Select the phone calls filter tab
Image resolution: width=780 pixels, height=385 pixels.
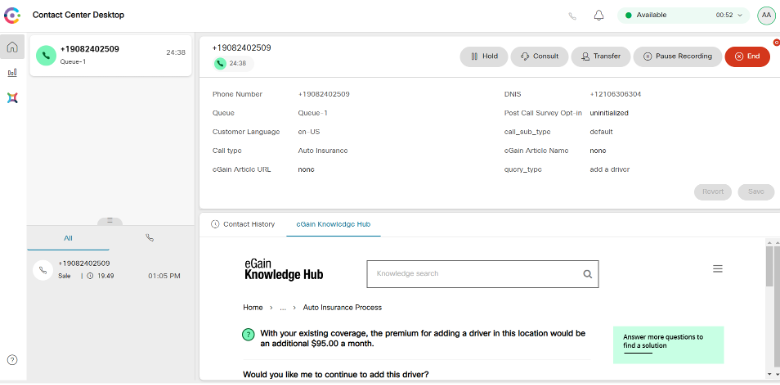click(x=149, y=238)
